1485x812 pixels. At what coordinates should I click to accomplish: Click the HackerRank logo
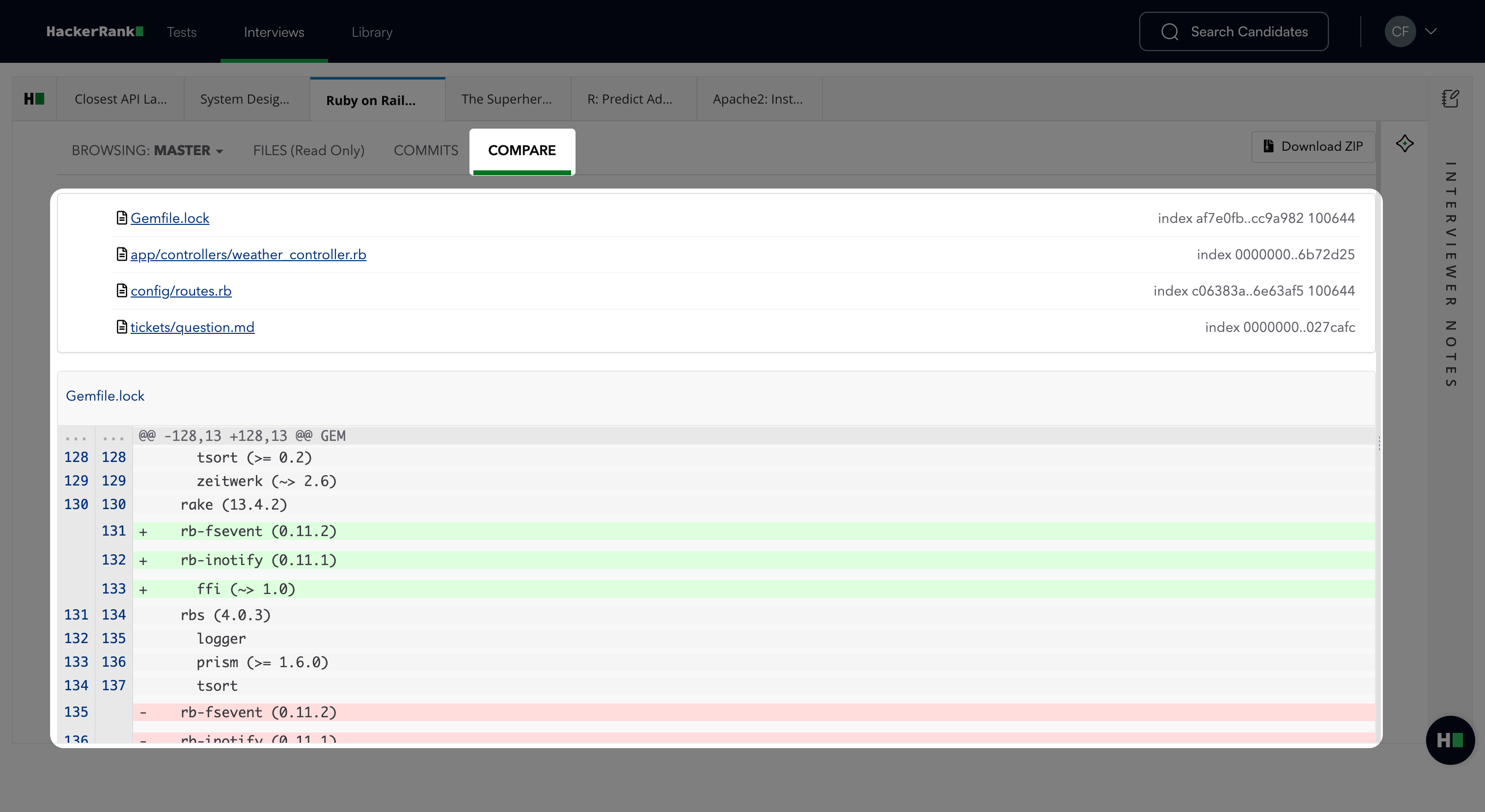[x=95, y=32]
